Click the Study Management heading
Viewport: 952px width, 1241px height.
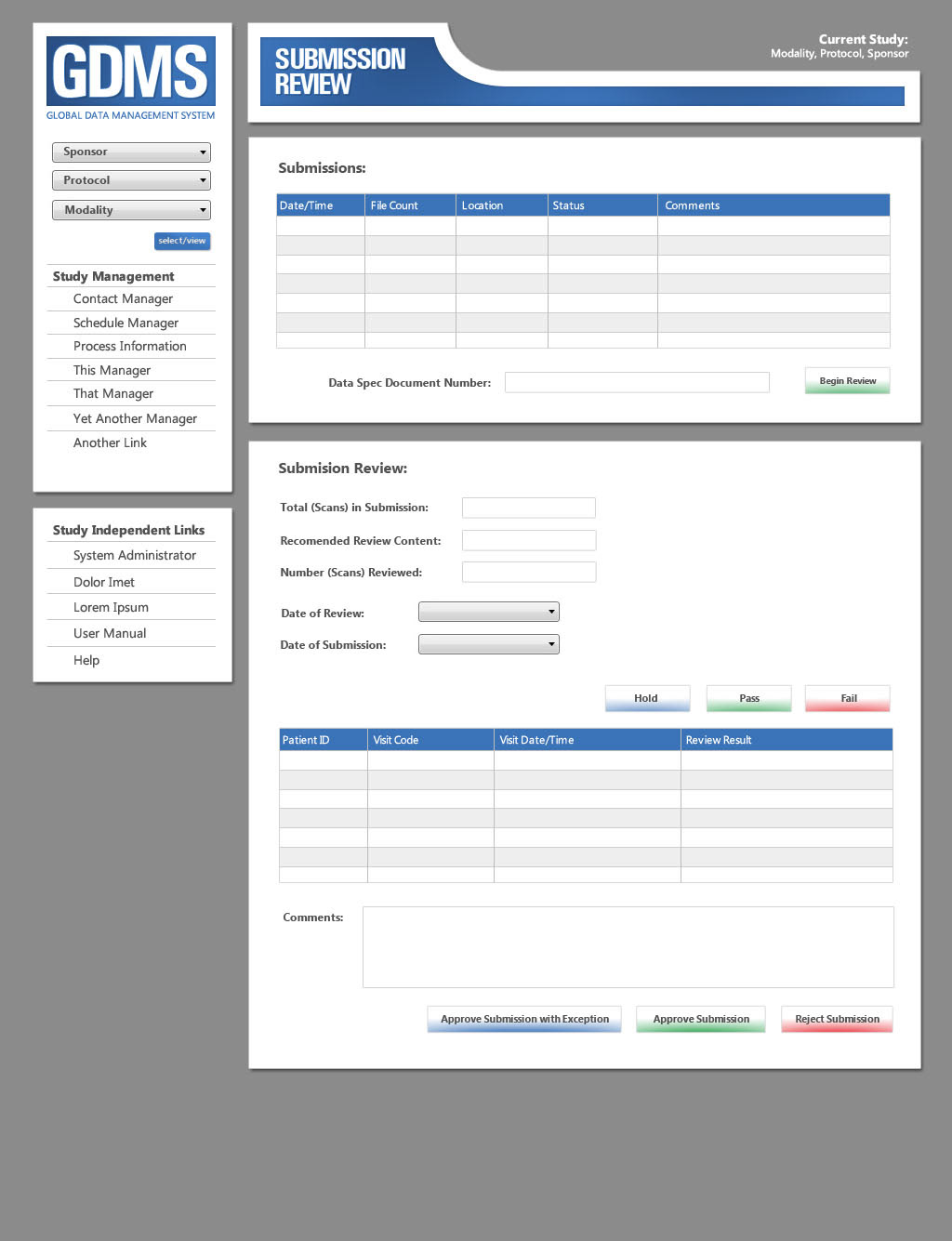pos(113,276)
